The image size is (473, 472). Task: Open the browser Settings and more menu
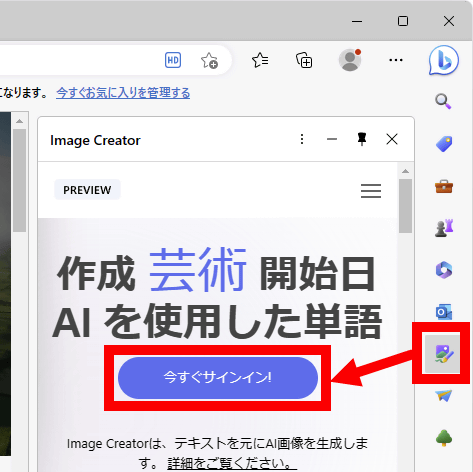[x=396, y=60]
